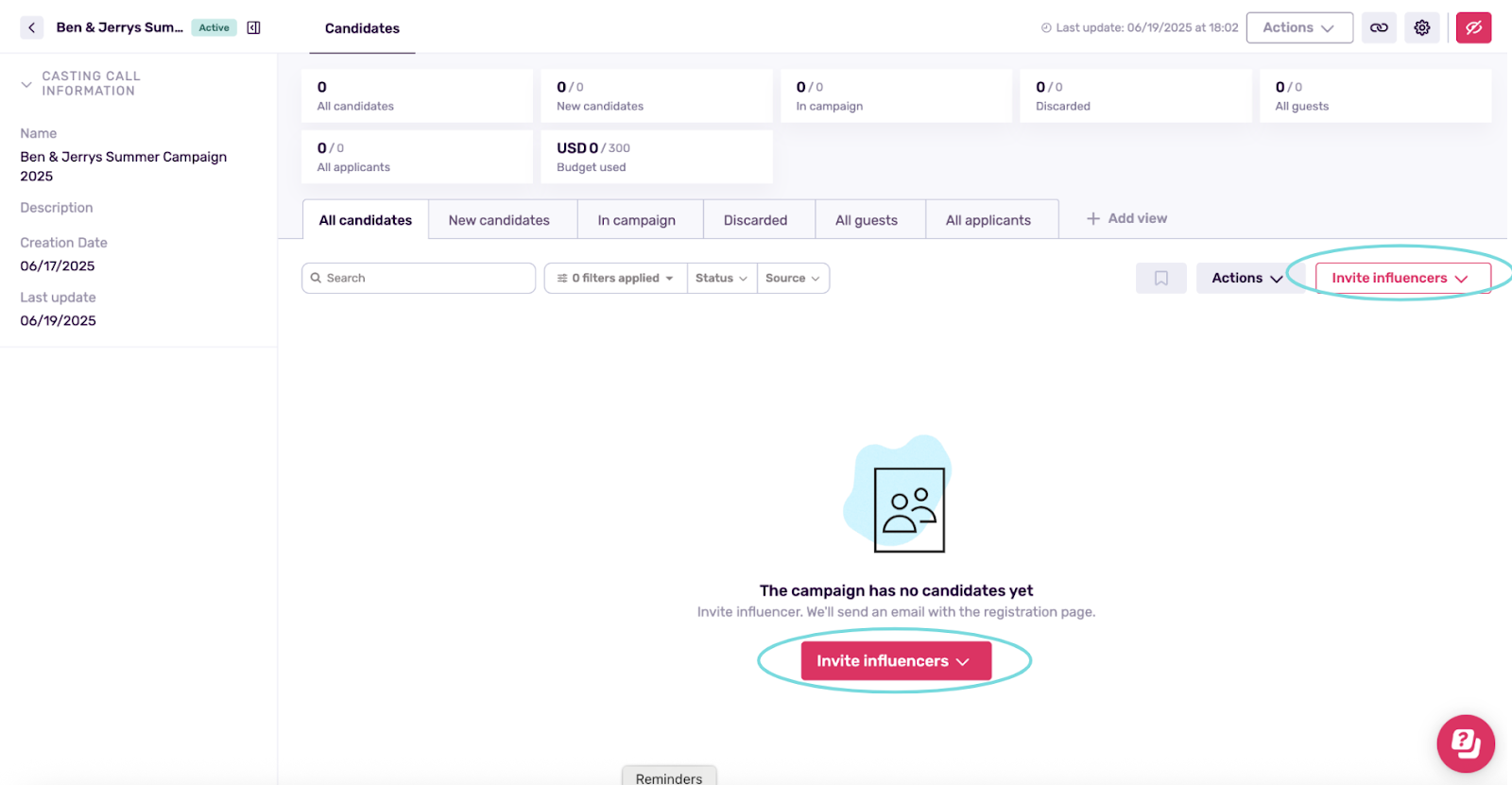Click the bookmark icon button
The height and width of the screenshot is (785, 1512).
[1160, 278]
